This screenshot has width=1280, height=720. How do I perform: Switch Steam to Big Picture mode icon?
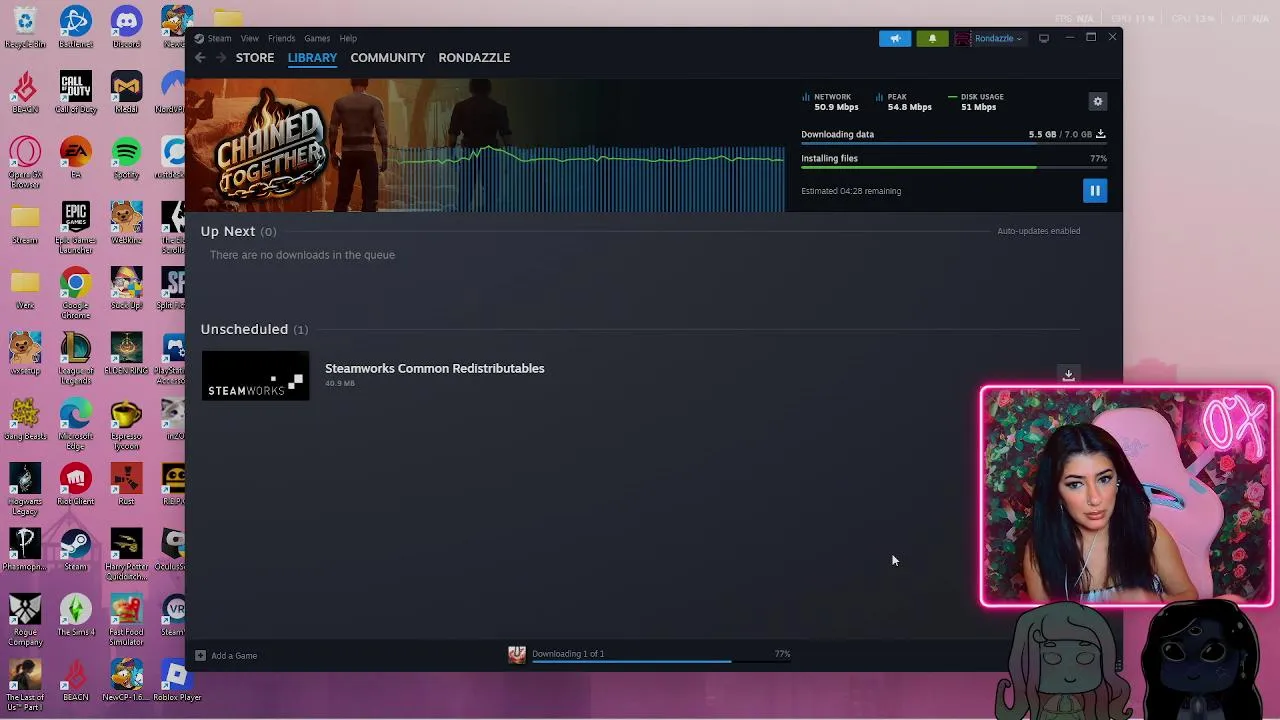(x=1044, y=38)
